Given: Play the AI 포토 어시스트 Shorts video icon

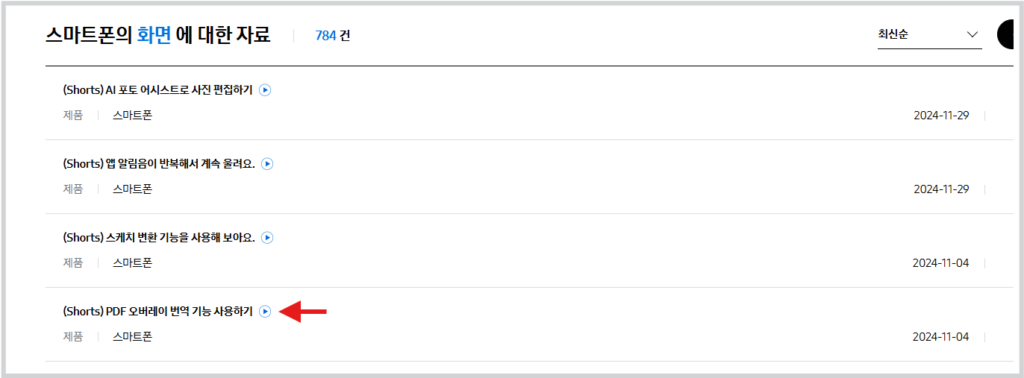Looking at the screenshot, I should coord(265,90).
